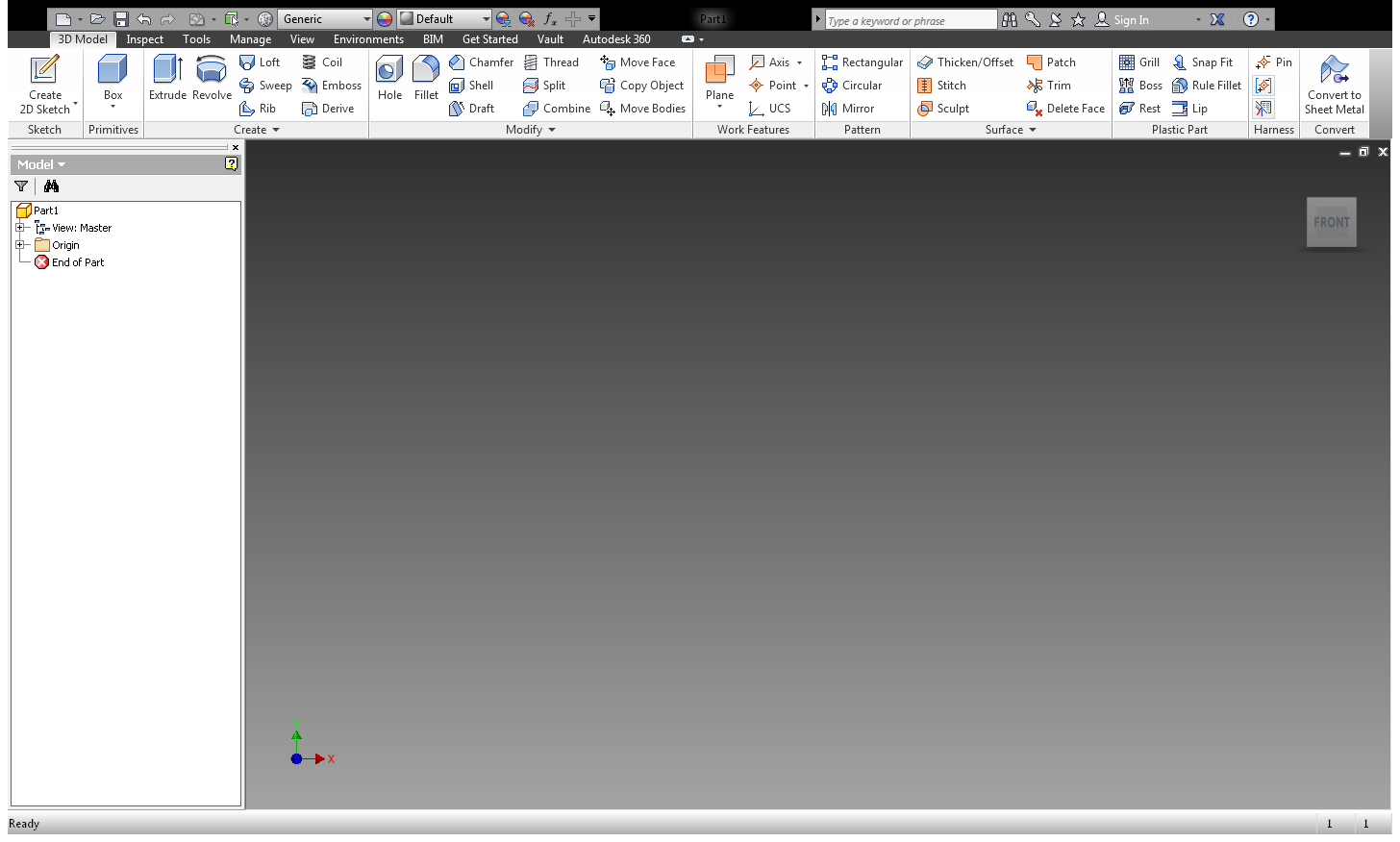Pick the Thicken/Offset surface tool
This screenshot has height=842, width=1400.
965,62
